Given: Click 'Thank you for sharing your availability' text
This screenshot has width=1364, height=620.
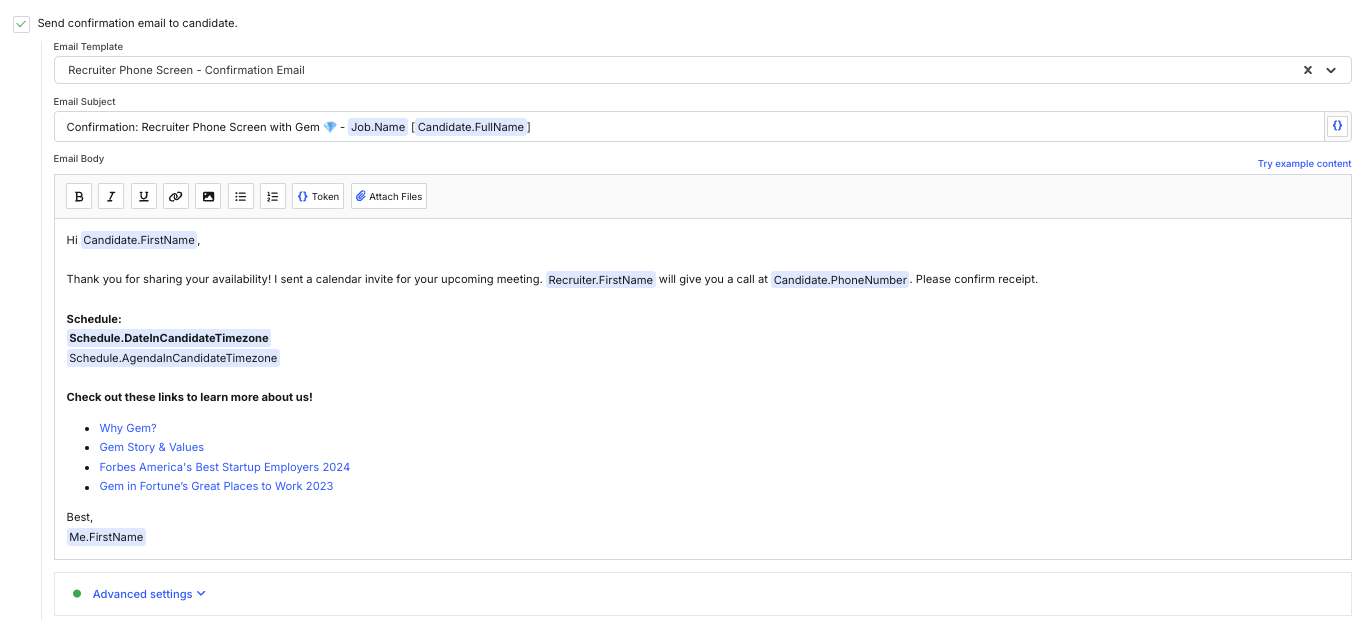Looking at the screenshot, I should 168,279.
